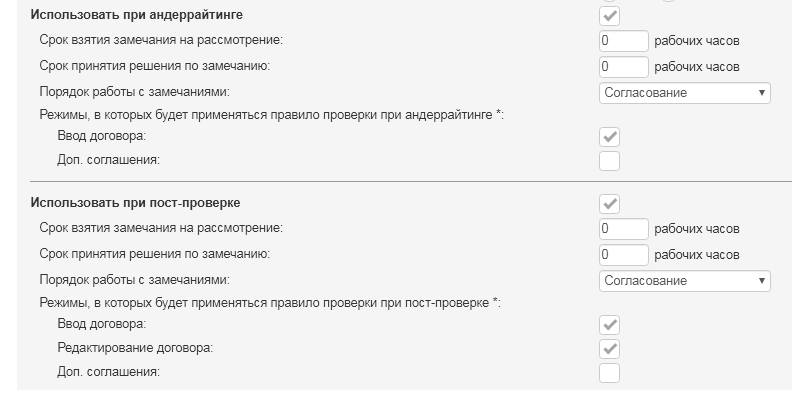Expand 'Порядок работы с замечаниями' dropdown for пост-проверка

pyautogui.click(x=684, y=281)
